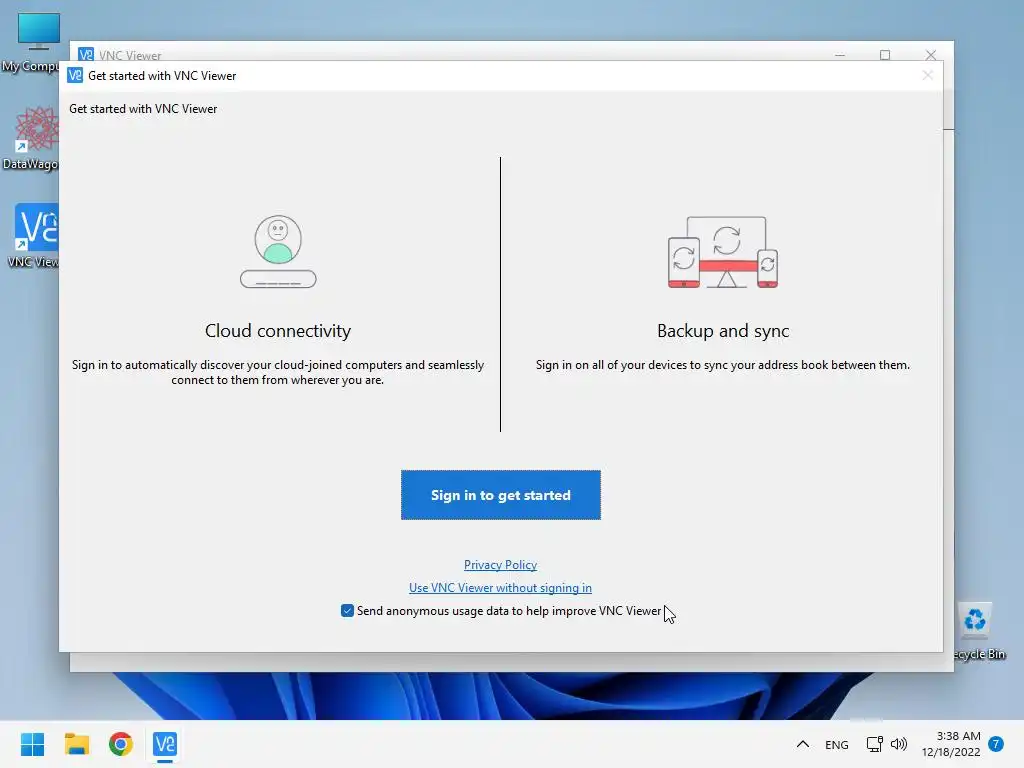Select the Recycle Bin desktop icon

pos(978,631)
